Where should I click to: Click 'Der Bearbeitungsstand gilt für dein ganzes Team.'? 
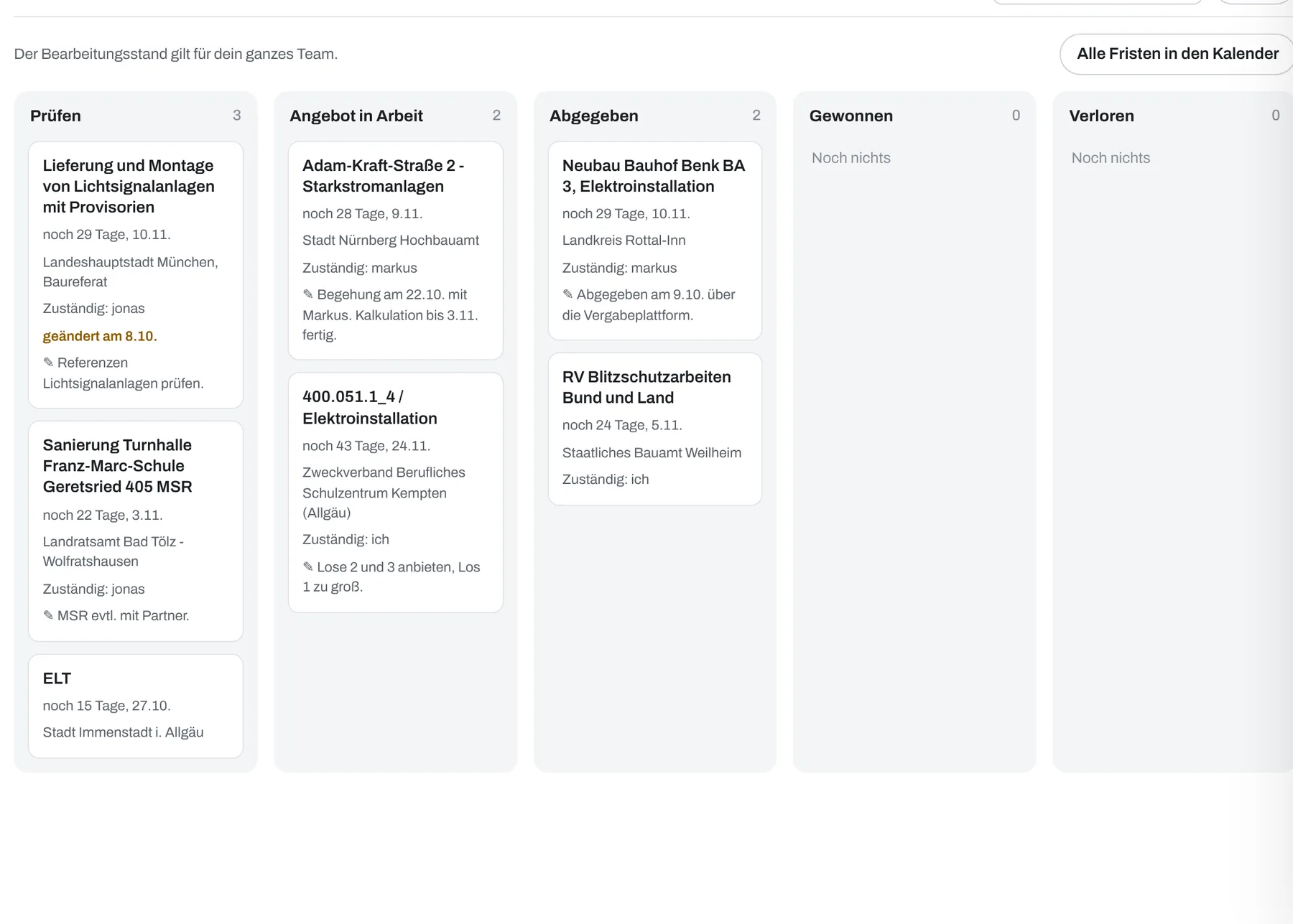176,54
